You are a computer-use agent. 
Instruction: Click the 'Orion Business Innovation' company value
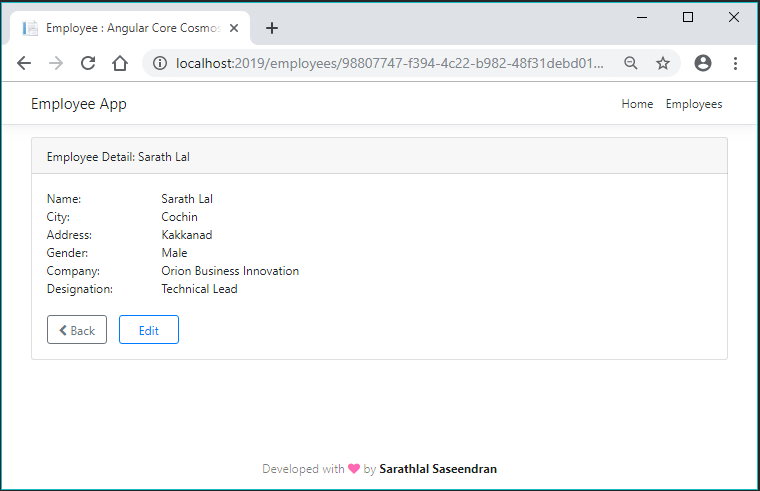point(230,270)
